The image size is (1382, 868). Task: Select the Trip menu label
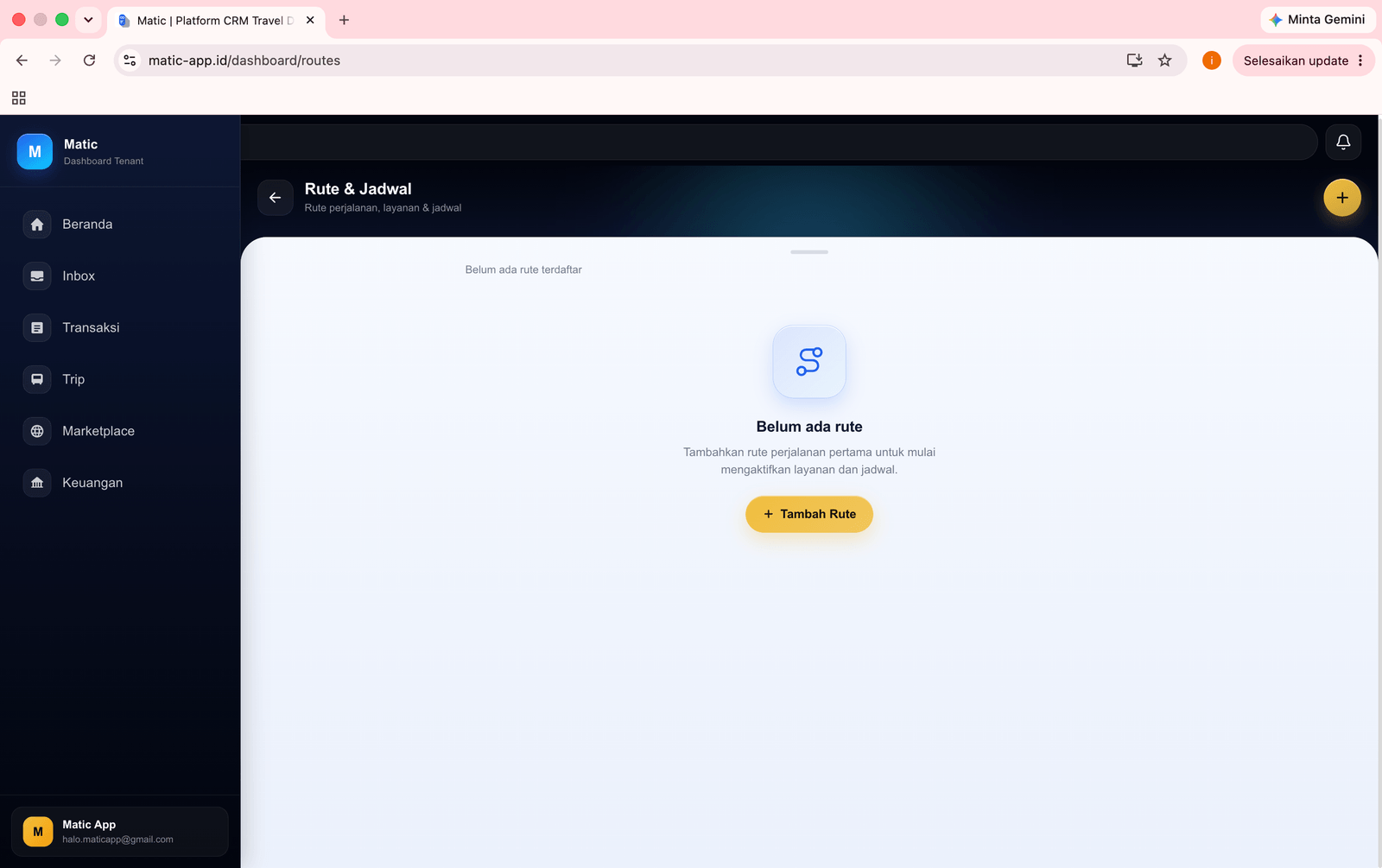[x=73, y=379]
